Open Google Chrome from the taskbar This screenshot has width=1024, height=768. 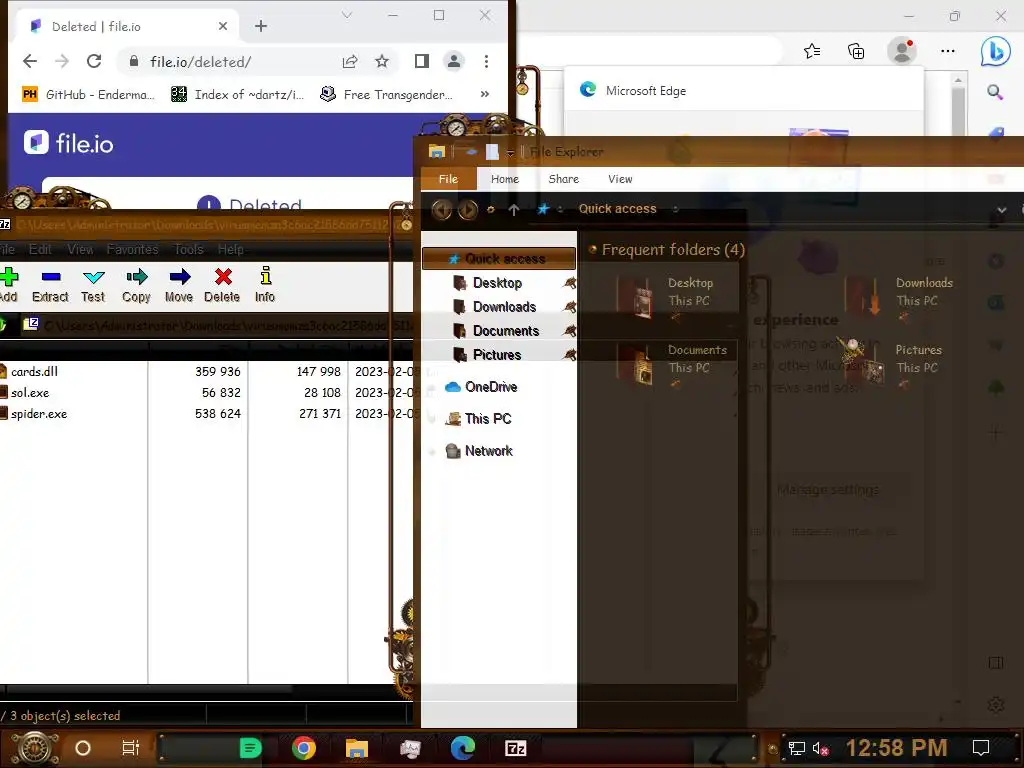coord(304,748)
